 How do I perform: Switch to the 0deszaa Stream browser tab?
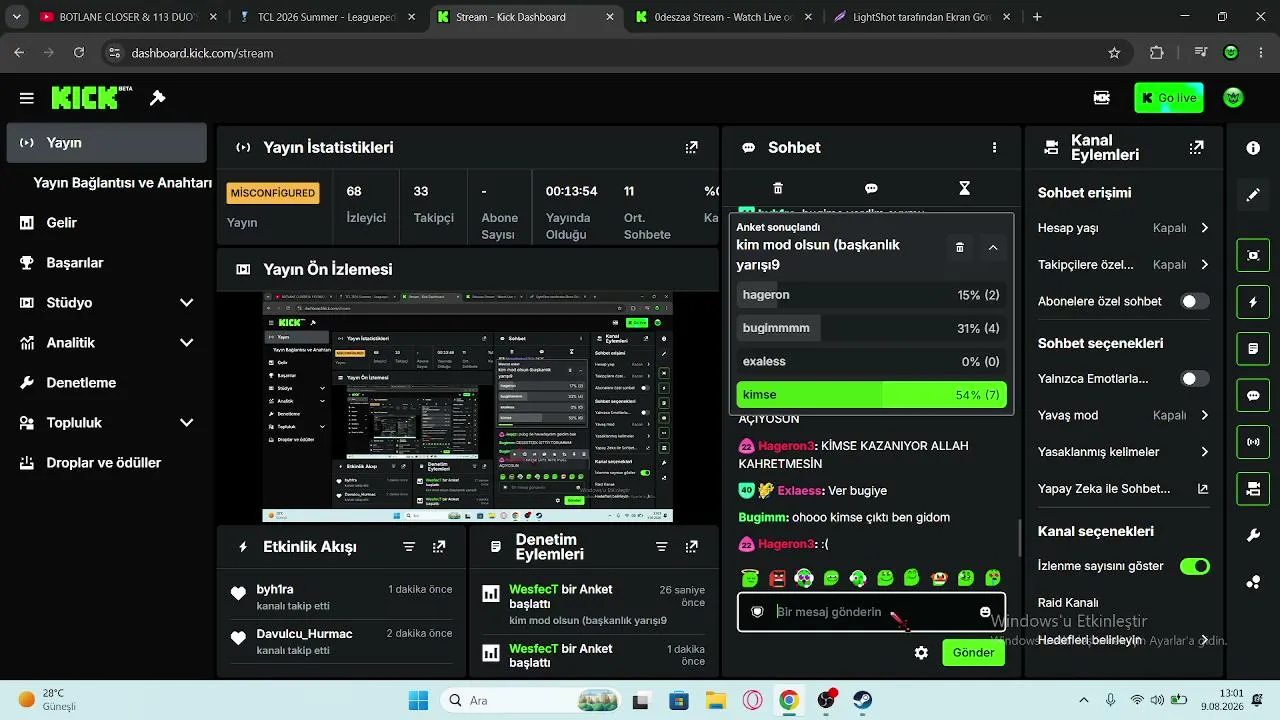pos(724,17)
